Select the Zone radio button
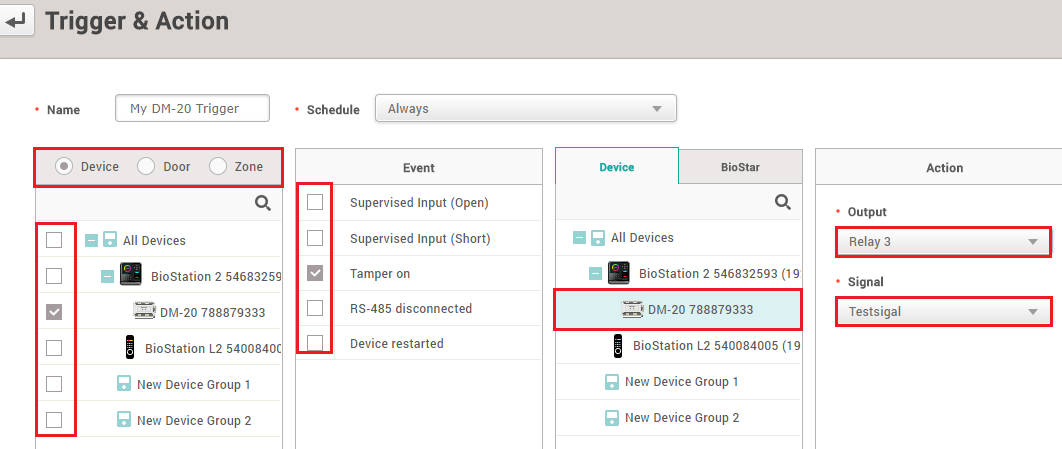This screenshot has width=1062, height=449. [218, 167]
